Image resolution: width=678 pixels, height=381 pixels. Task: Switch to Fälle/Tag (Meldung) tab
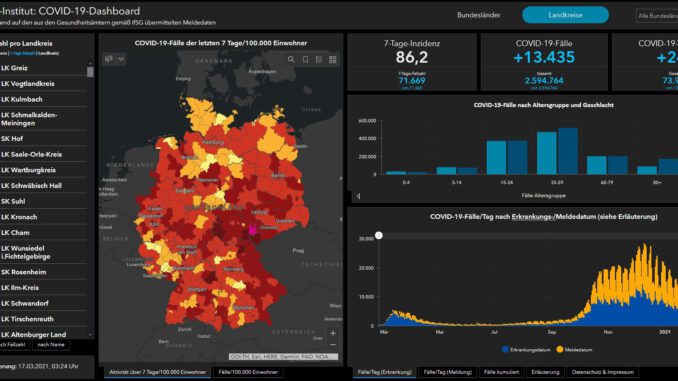point(448,372)
